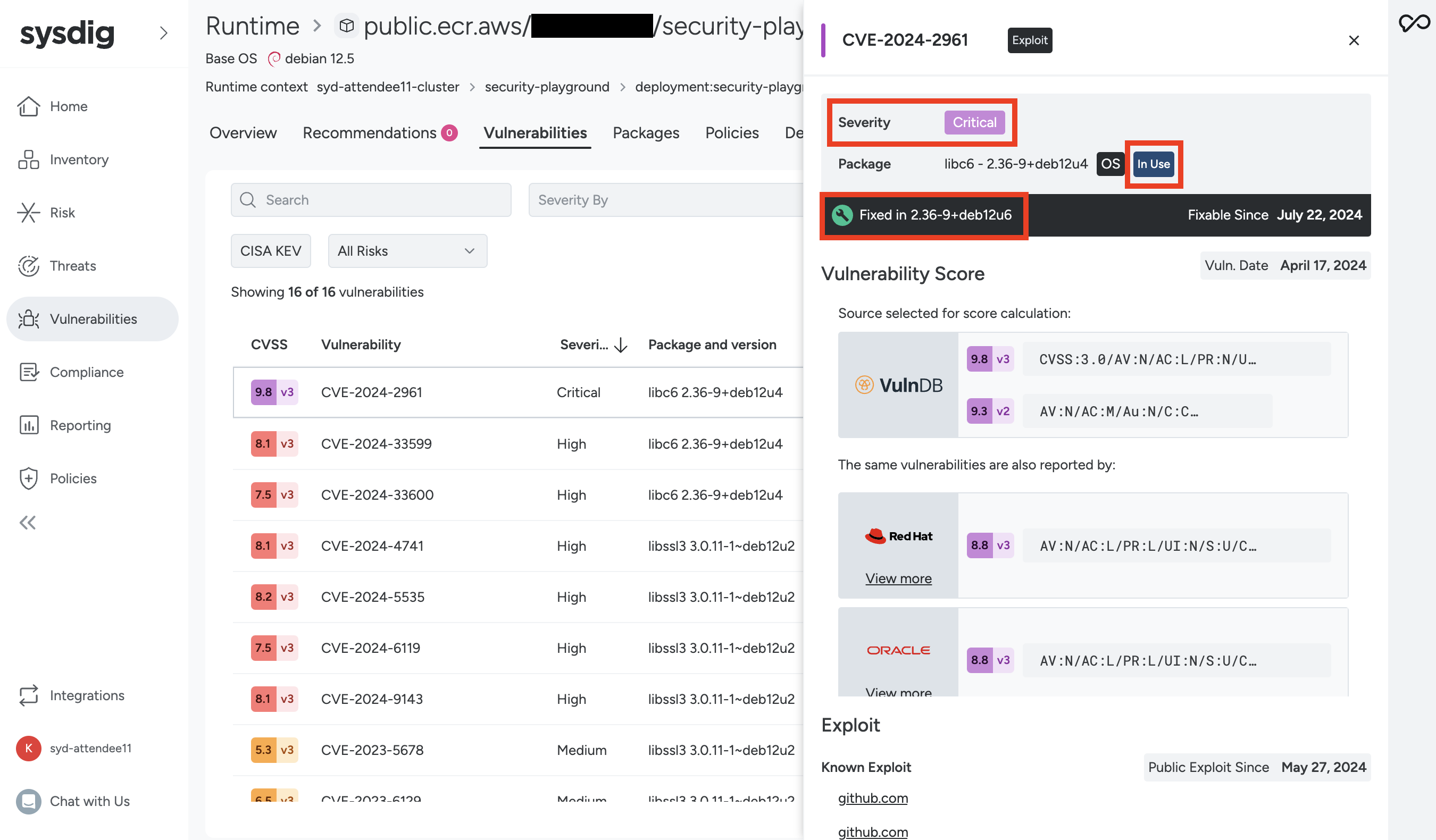
Task: Collapse the sidebar with double chevron
Action: click(x=27, y=522)
